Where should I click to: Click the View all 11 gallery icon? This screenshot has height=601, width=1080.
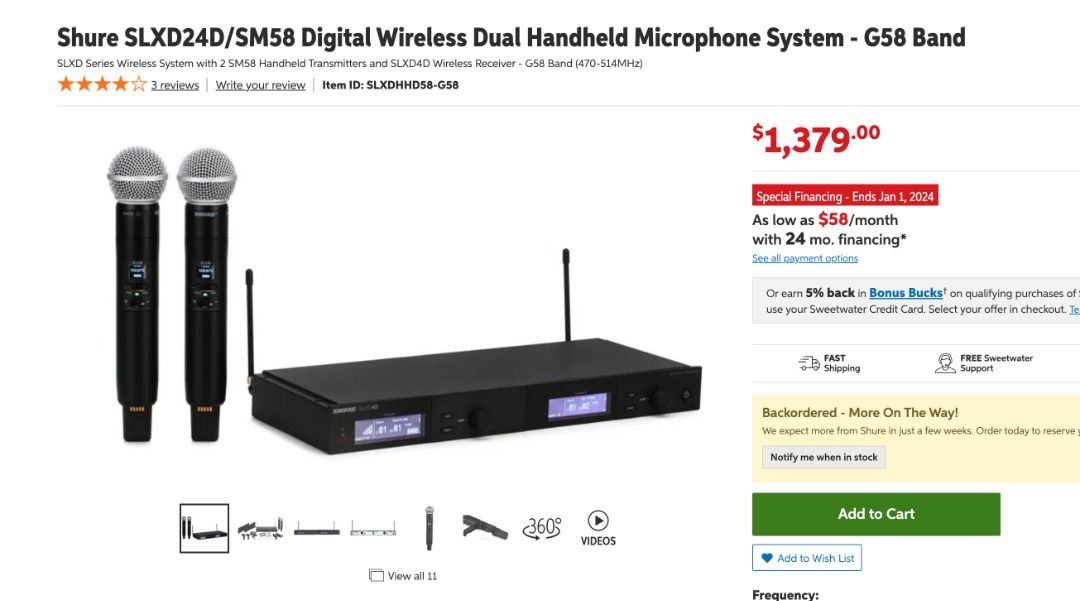[376, 576]
